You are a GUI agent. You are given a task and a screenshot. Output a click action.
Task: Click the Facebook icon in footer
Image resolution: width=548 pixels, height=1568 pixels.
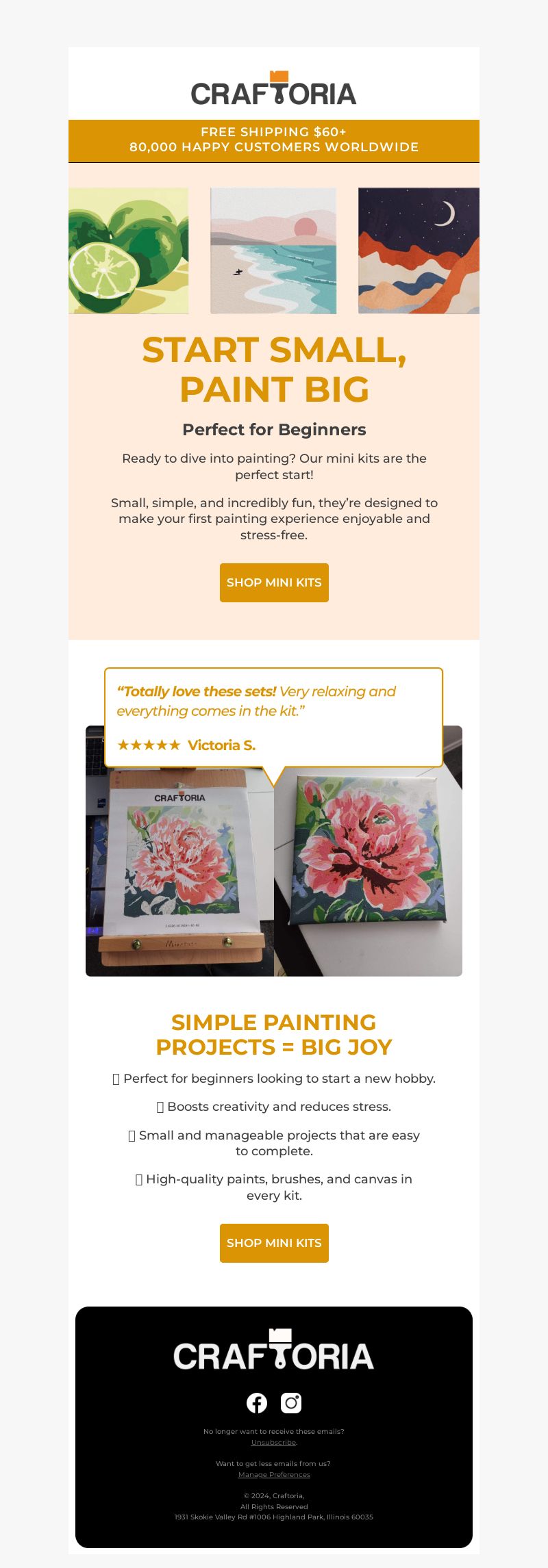[x=257, y=1403]
